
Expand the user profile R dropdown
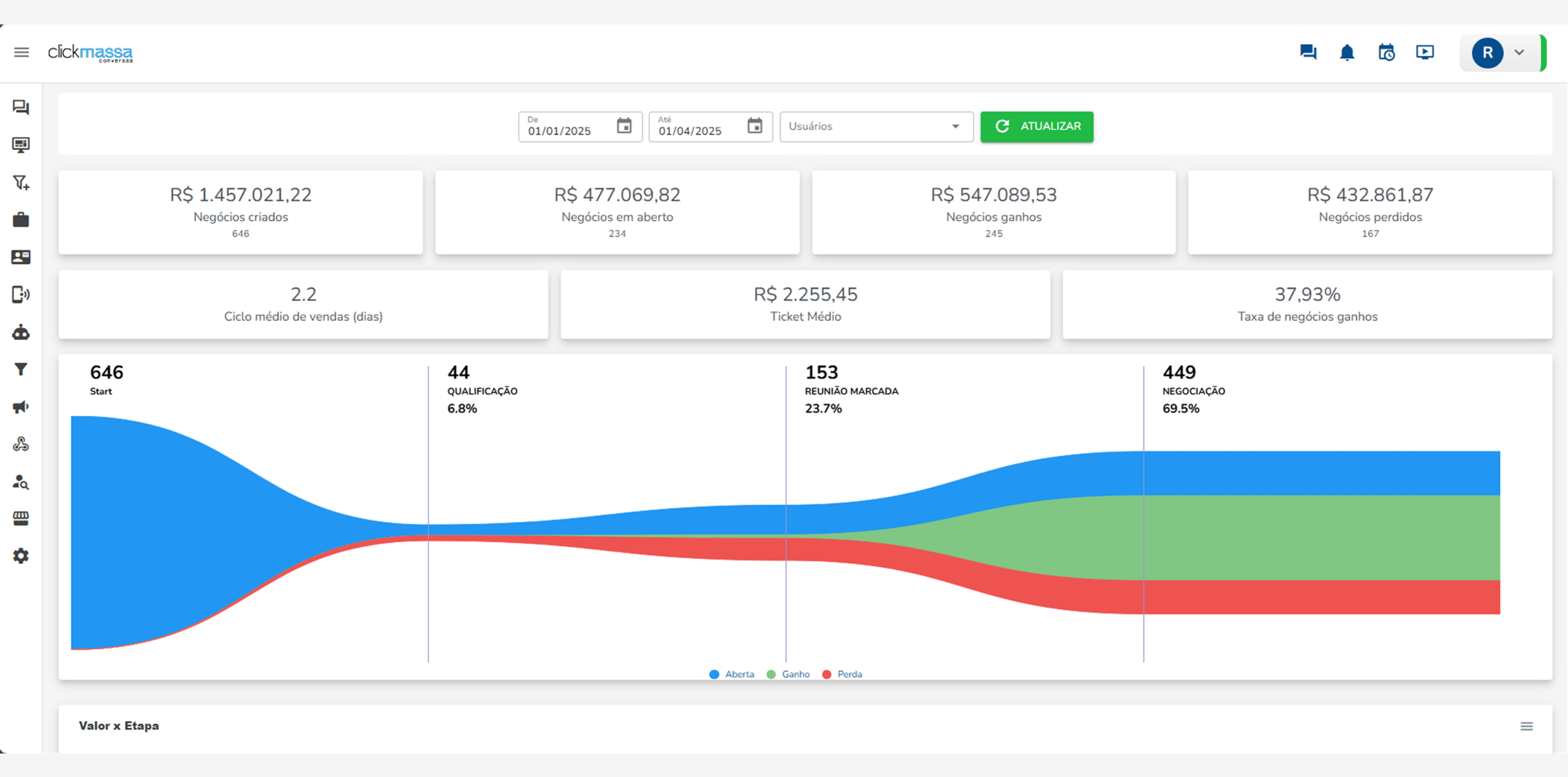point(1519,53)
